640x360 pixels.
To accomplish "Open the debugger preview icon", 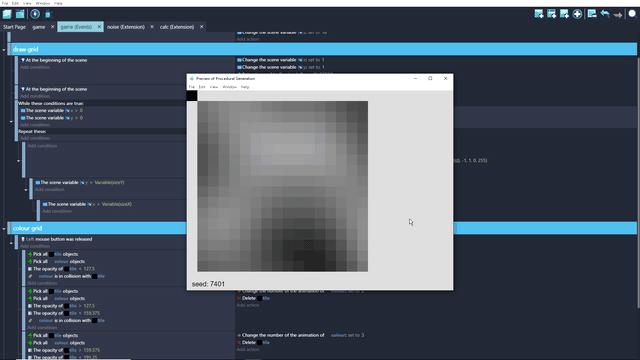I will (48, 14).
